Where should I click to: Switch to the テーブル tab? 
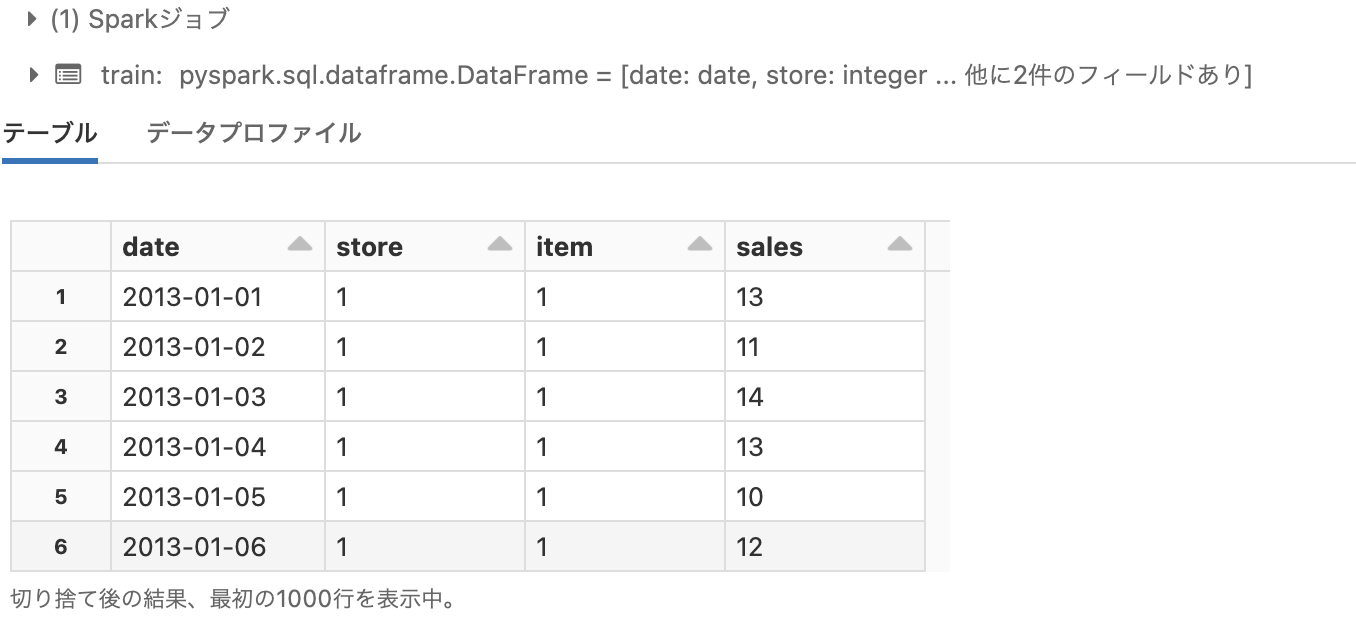coord(49,133)
